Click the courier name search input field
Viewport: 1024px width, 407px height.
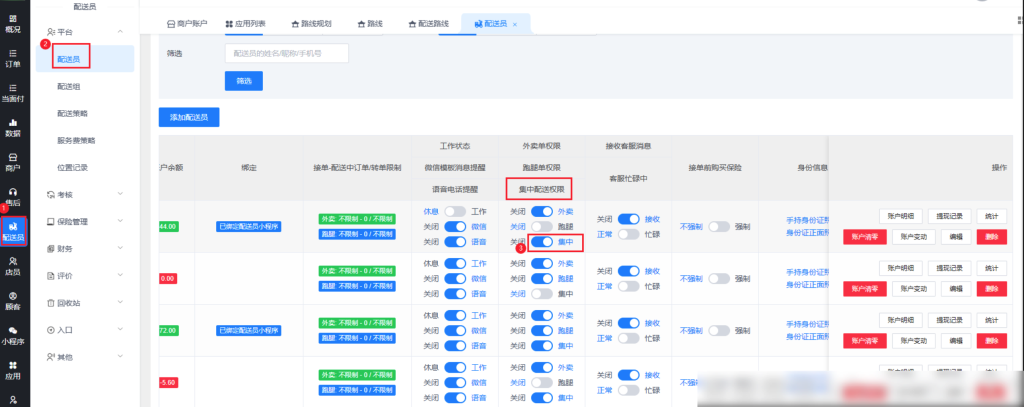[286, 53]
